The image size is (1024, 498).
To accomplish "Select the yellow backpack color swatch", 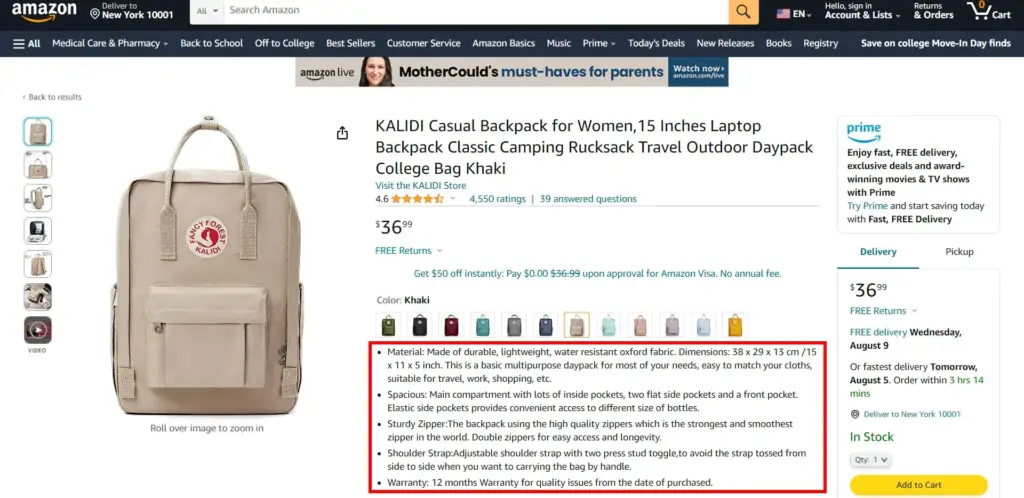I will pos(735,325).
